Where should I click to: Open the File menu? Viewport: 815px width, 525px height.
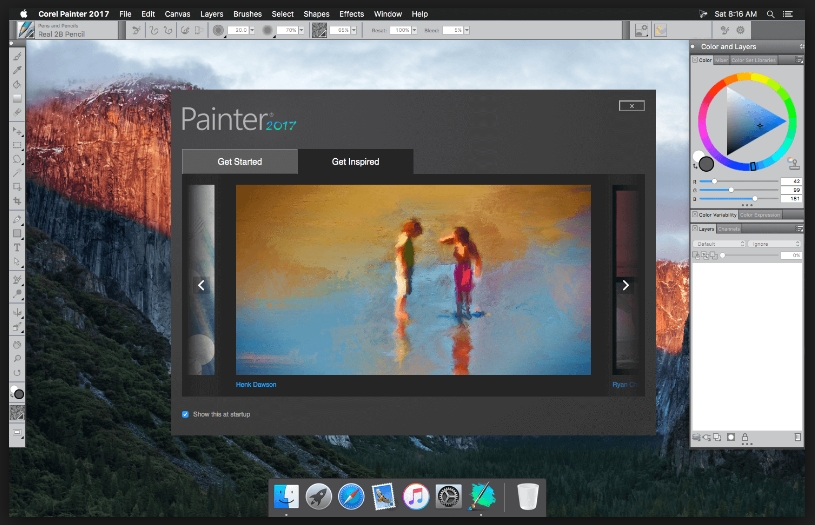pos(125,14)
